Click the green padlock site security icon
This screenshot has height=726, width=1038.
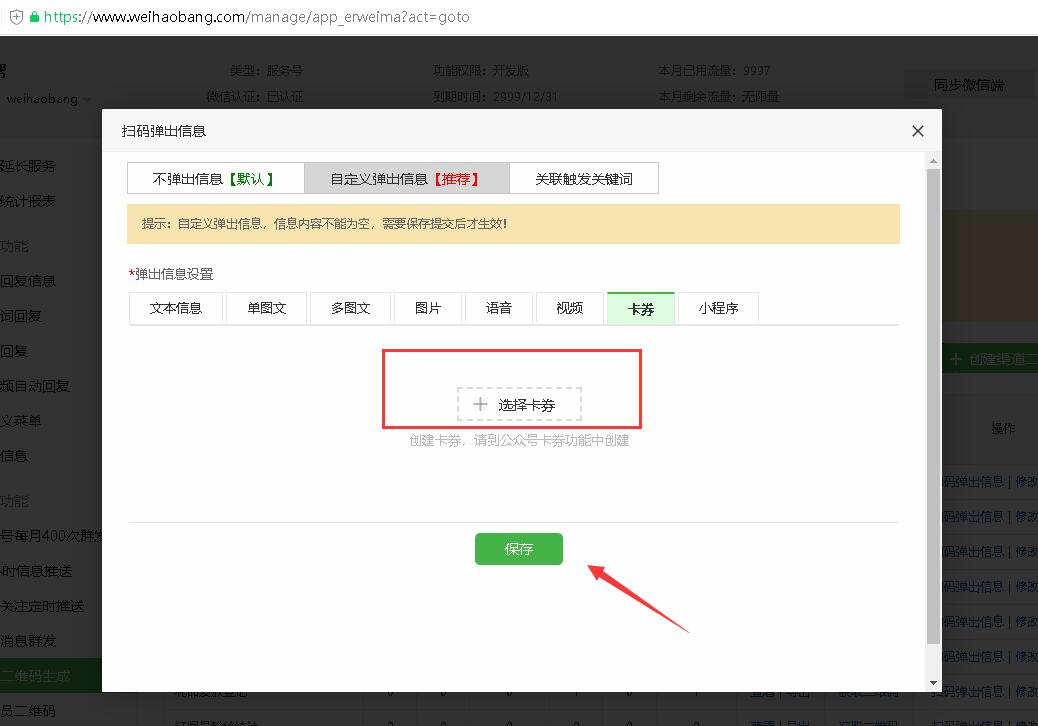(x=34, y=17)
